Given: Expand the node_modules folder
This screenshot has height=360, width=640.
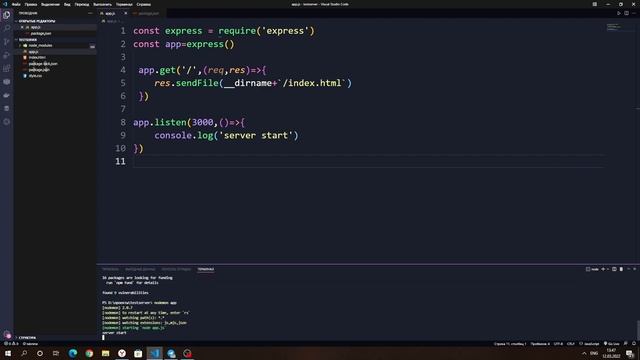Looking at the screenshot, I should tap(56, 45).
